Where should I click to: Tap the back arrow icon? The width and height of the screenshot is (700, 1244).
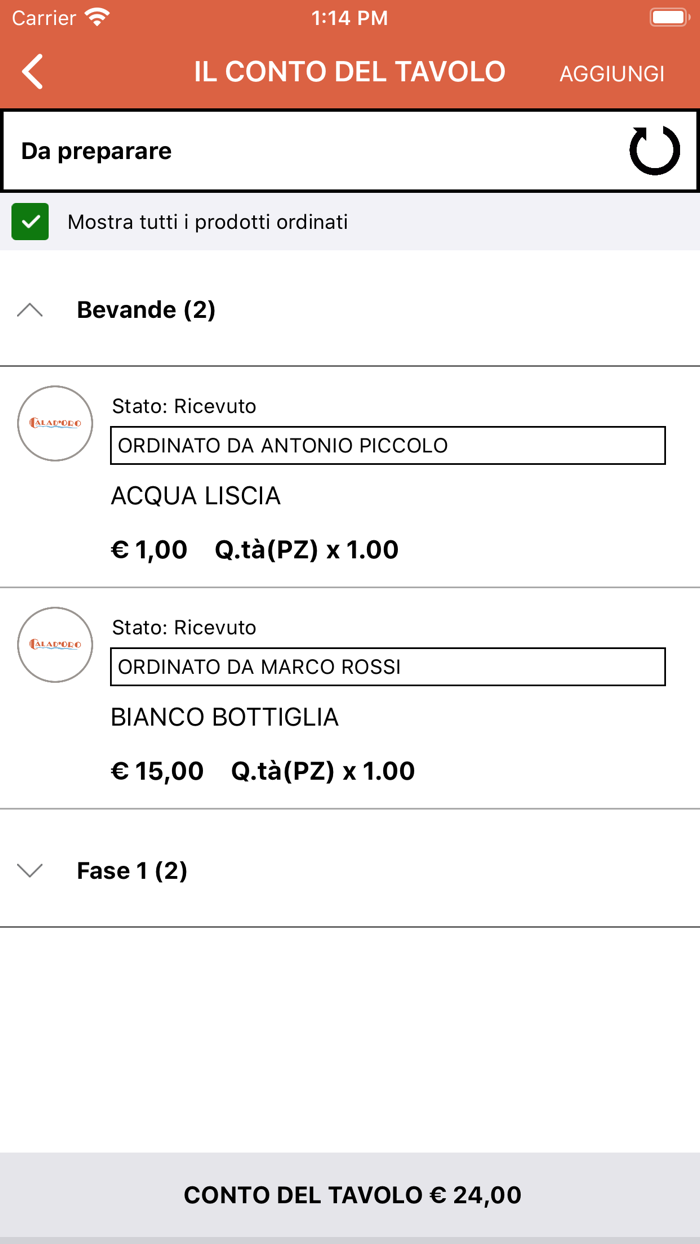33,72
